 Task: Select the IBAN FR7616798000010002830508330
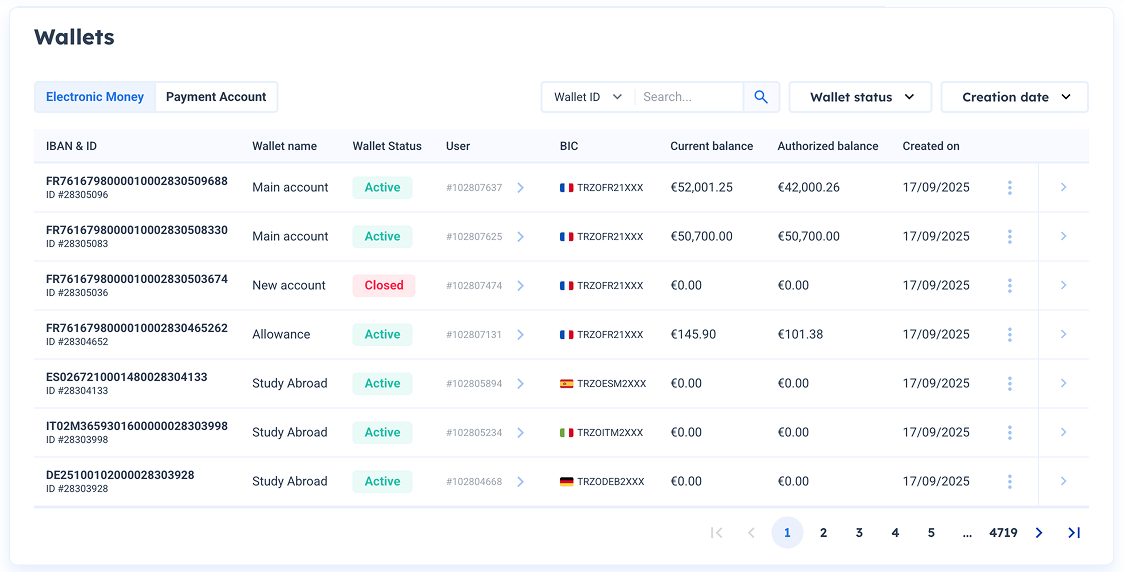pyautogui.click(x=137, y=230)
